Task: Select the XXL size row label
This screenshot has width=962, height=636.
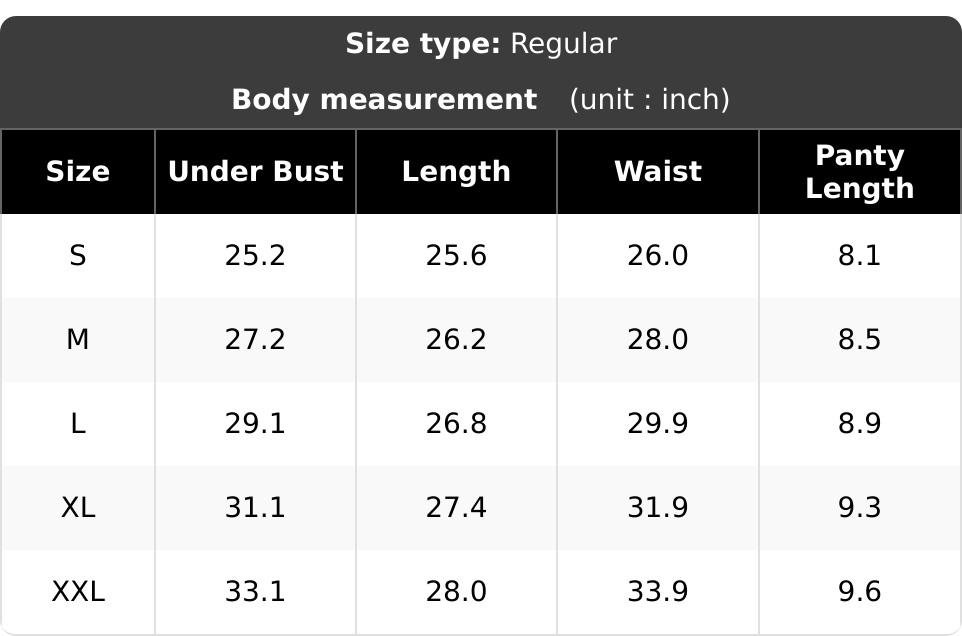Action: (x=78, y=592)
